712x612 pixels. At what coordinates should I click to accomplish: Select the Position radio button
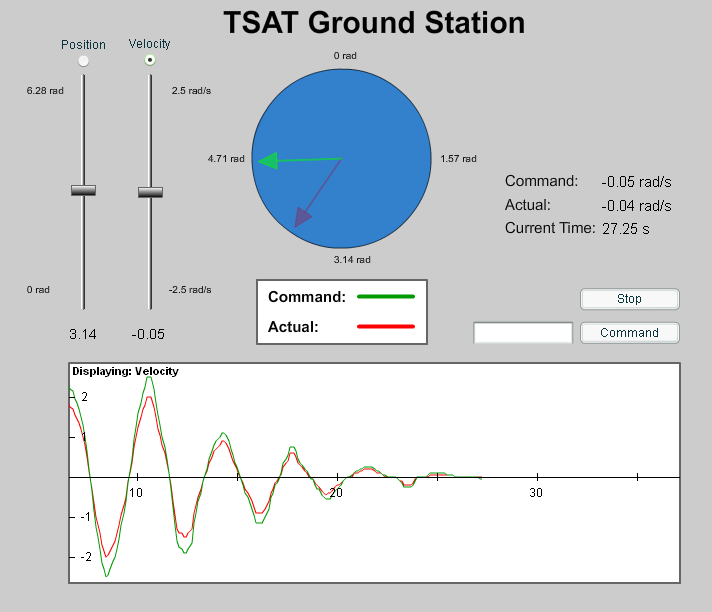pyautogui.click(x=83, y=61)
